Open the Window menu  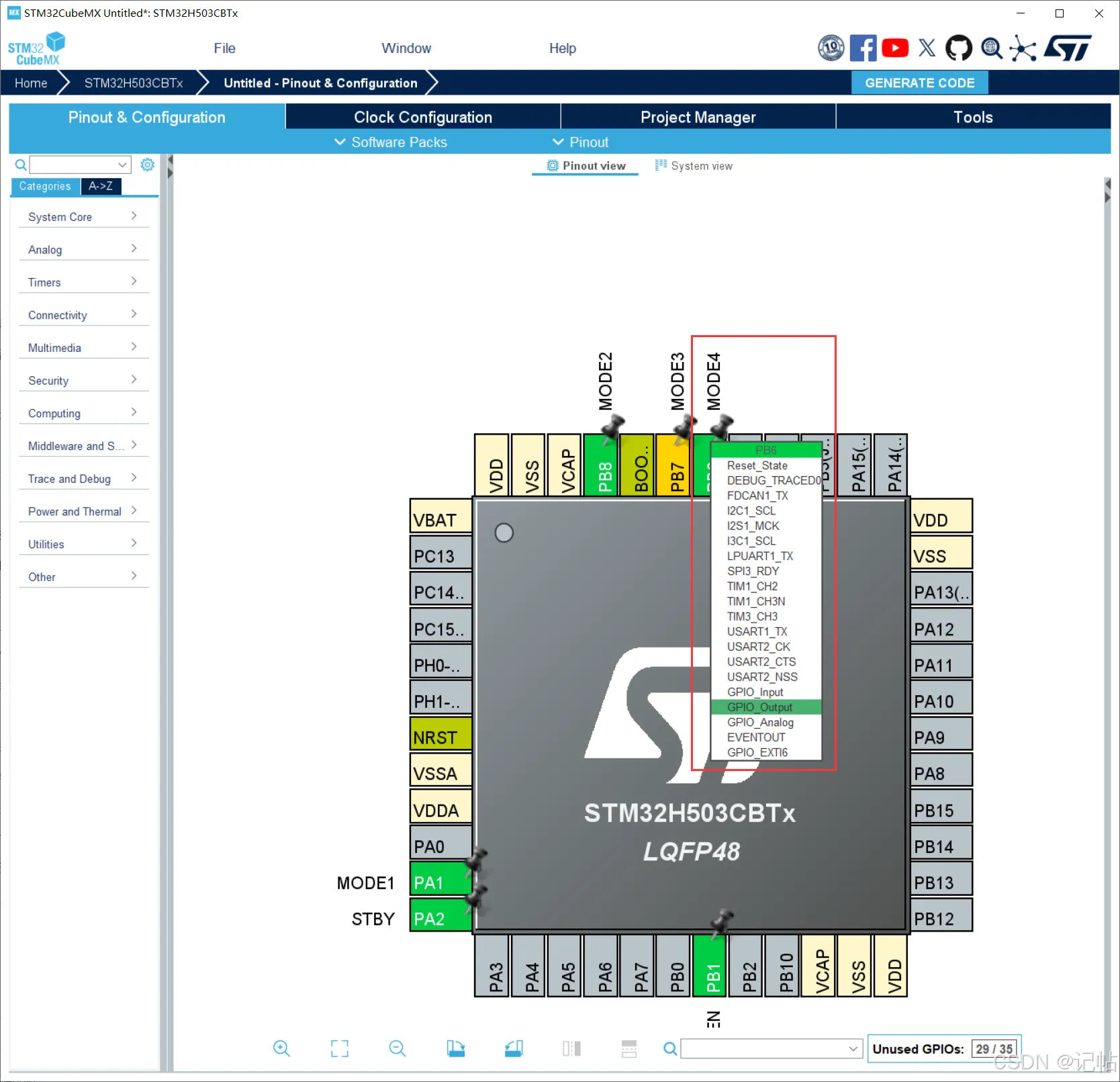[x=406, y=48]
